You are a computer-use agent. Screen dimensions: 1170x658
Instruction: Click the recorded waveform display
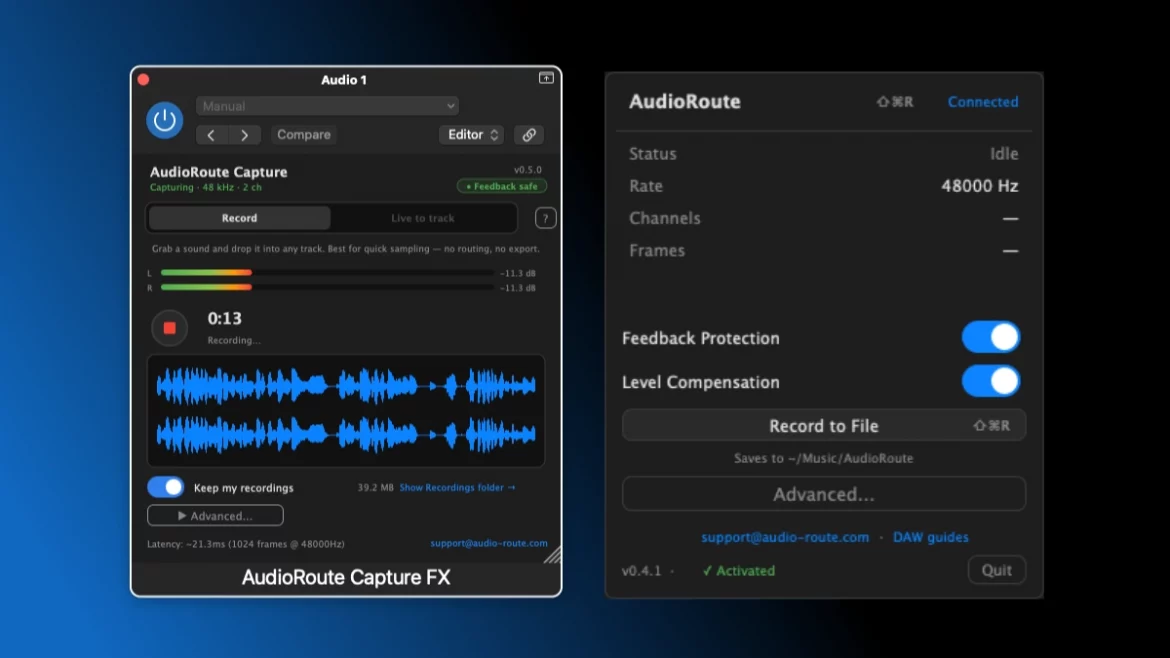346,411
